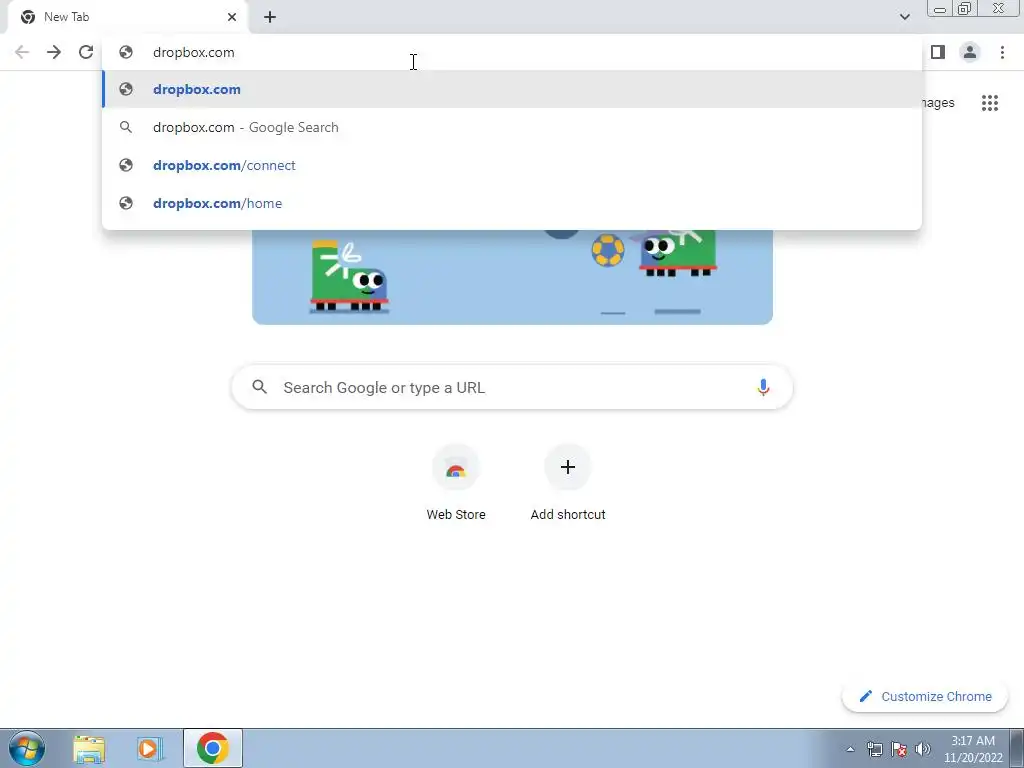This screenshot has width=1024, height=768.
Task: Start voice search with microphone icon
Action: pyautogui.click(x=762, y=387)
